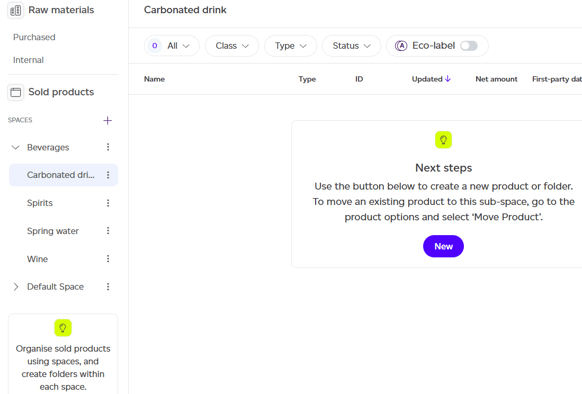Sort by the Name column header
Image resolution: width=582 pixels, height=394 pixels.
click(x=154, y=79)
